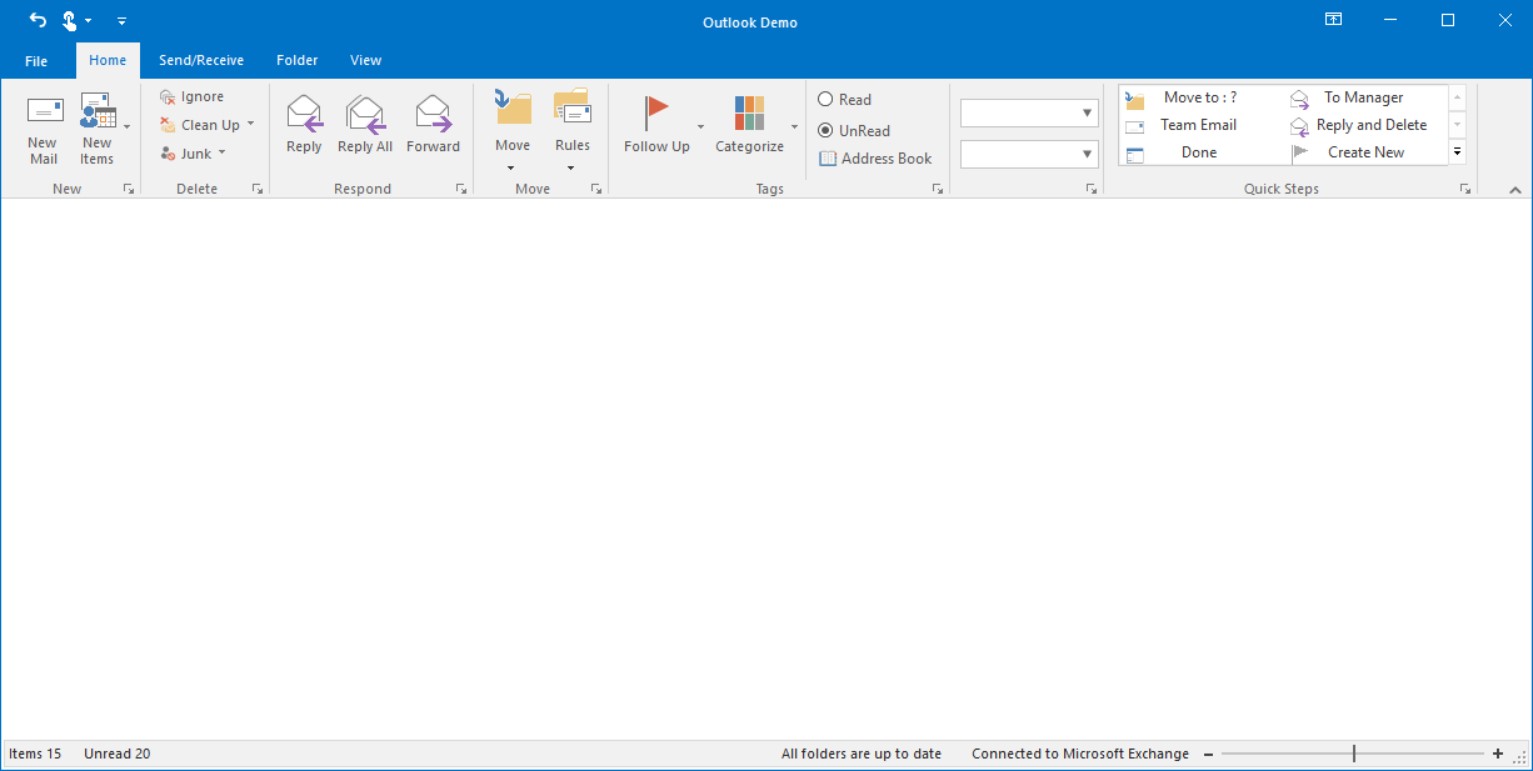Click the Categorize colored squares icon
Viewport: 1533px width, 771px height.
[x=749, y=112]
